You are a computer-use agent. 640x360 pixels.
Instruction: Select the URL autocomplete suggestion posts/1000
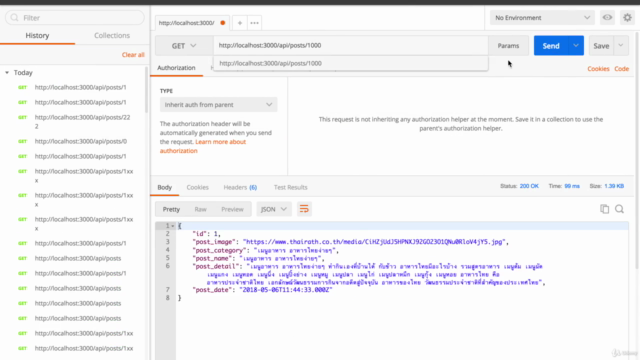[351, 63]
